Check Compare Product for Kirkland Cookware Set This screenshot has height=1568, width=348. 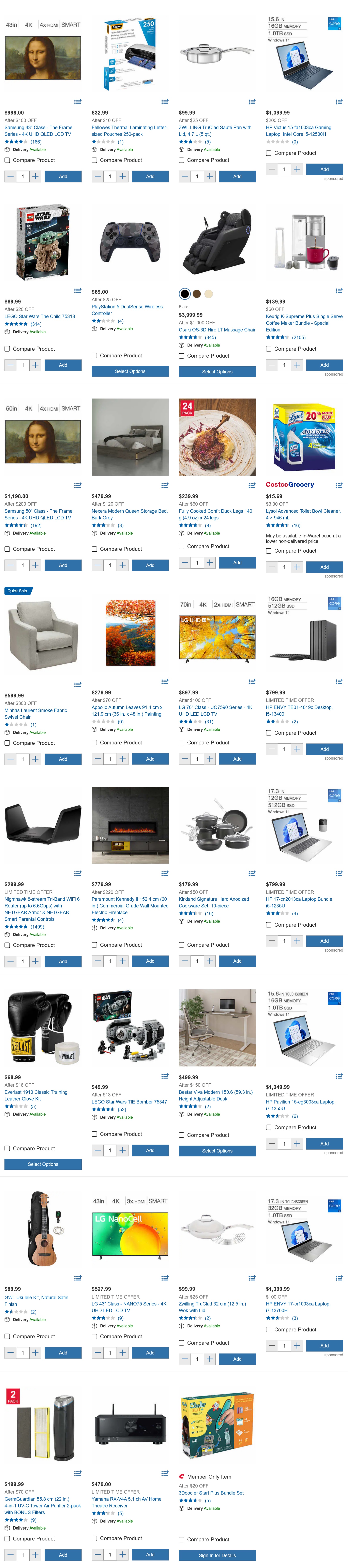pyautogui.click(x=182, y=945)
